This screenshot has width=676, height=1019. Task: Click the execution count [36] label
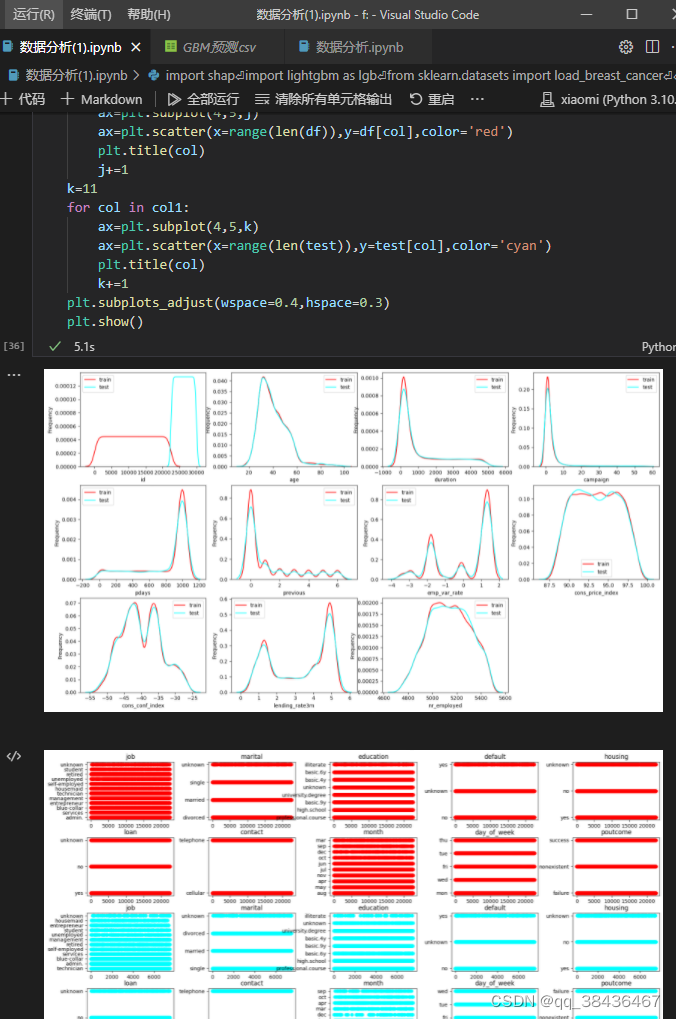pos(14,346)
